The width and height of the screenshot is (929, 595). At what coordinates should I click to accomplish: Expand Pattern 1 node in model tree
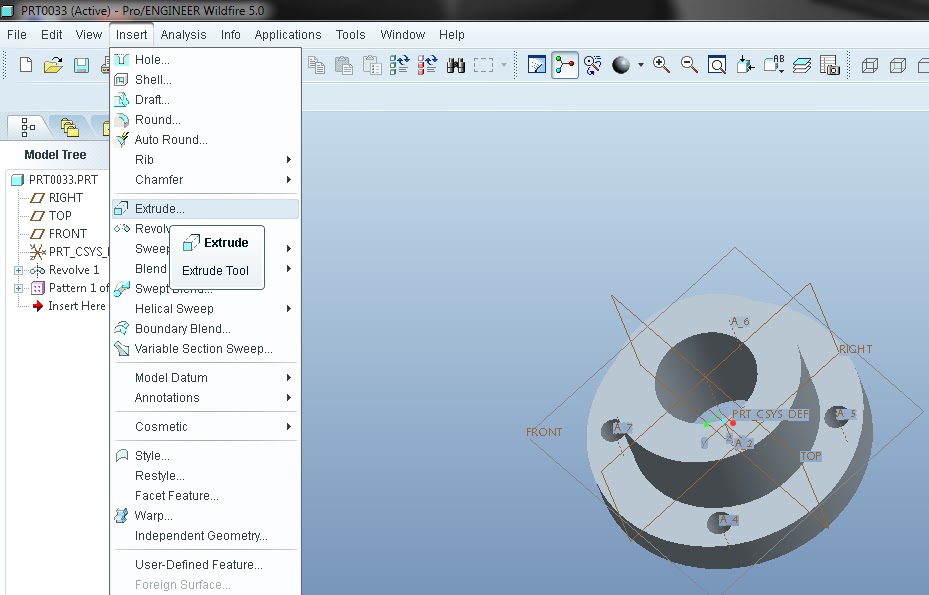point(18,289)
